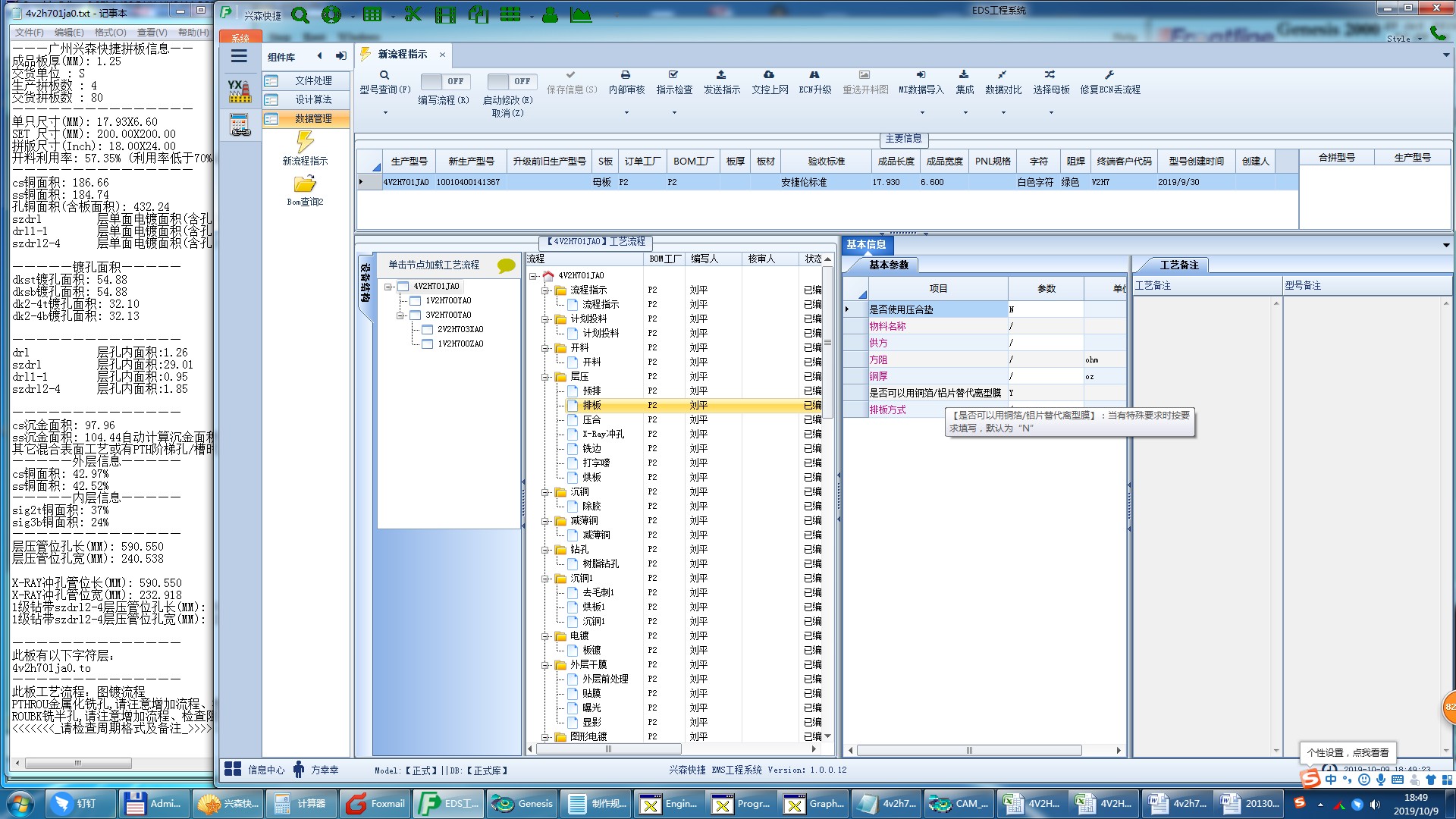Toggle the 启动修改 OFF switch

click(512, 81)
